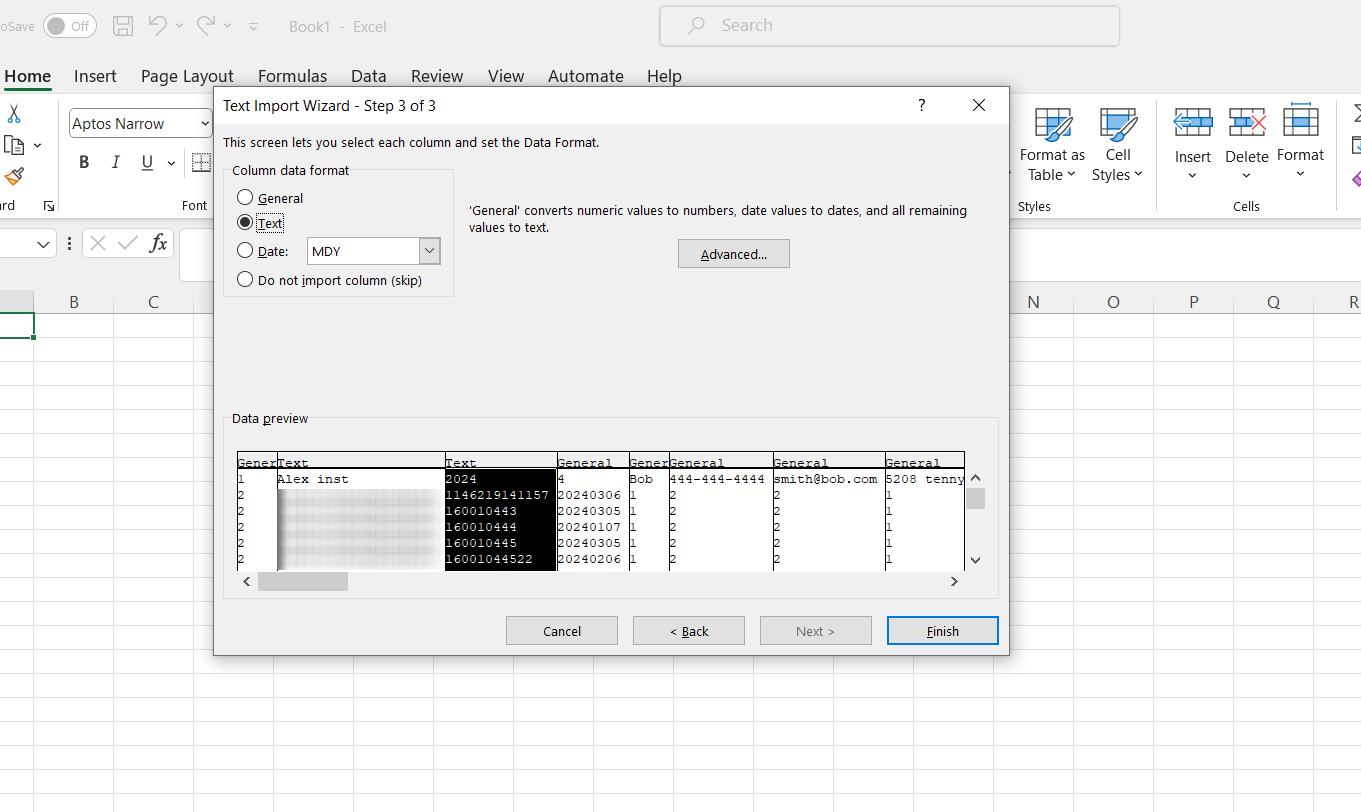
Task: Open the Underline style dropdown arrow
Action: pyautogui.click(x=171, y=163)
